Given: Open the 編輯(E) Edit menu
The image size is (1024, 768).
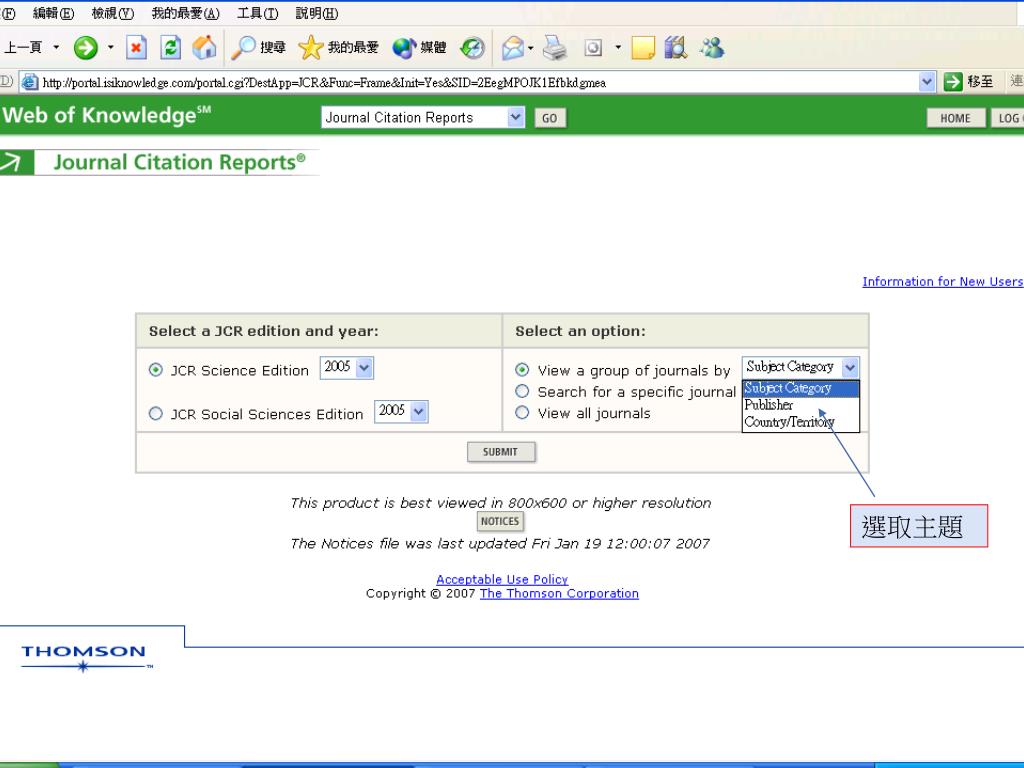Looking at the screenshot, I should click(54, 14).
